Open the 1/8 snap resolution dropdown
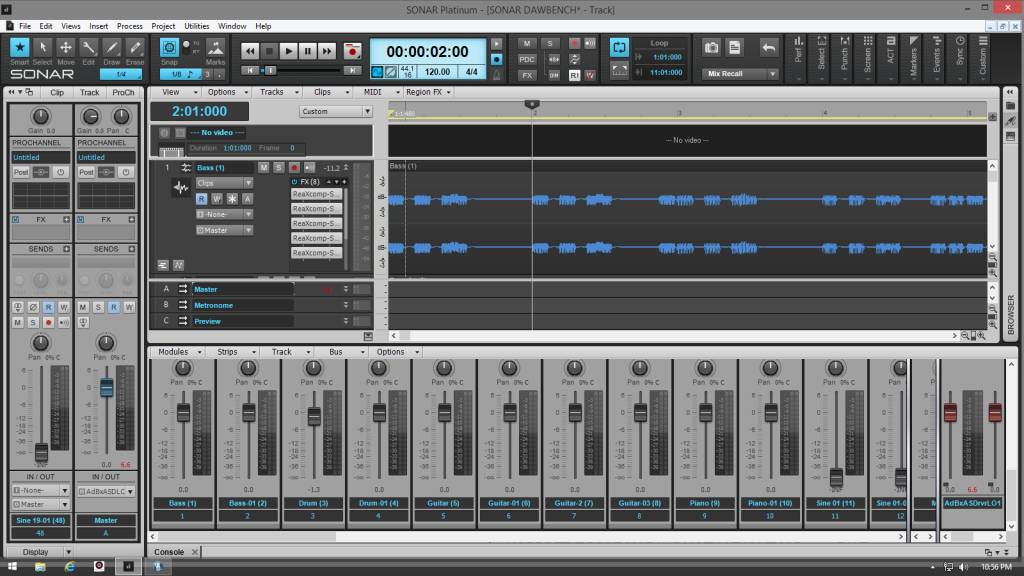 (180, 74)
